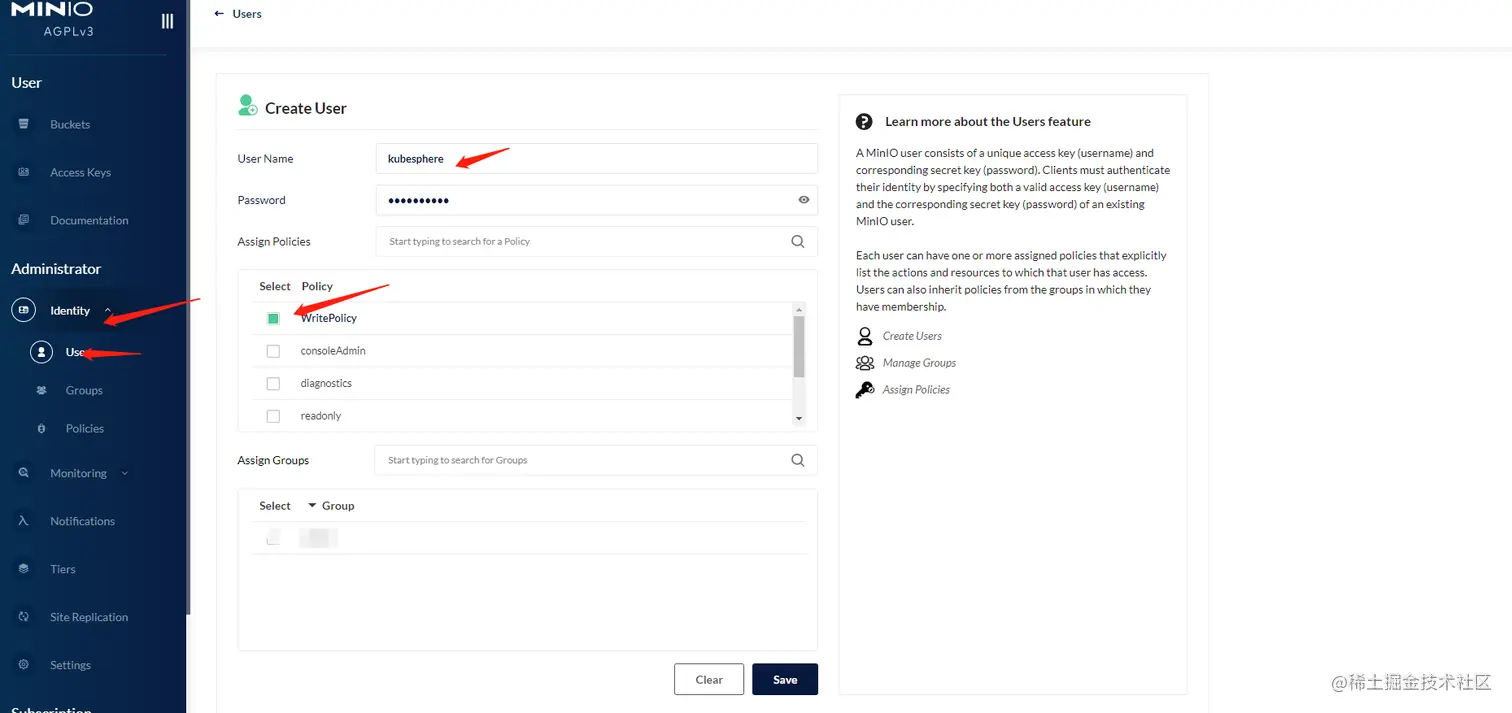Open Documentation menu item
The width and height of the screenshot is (1512, 713).
coord(89,221)
